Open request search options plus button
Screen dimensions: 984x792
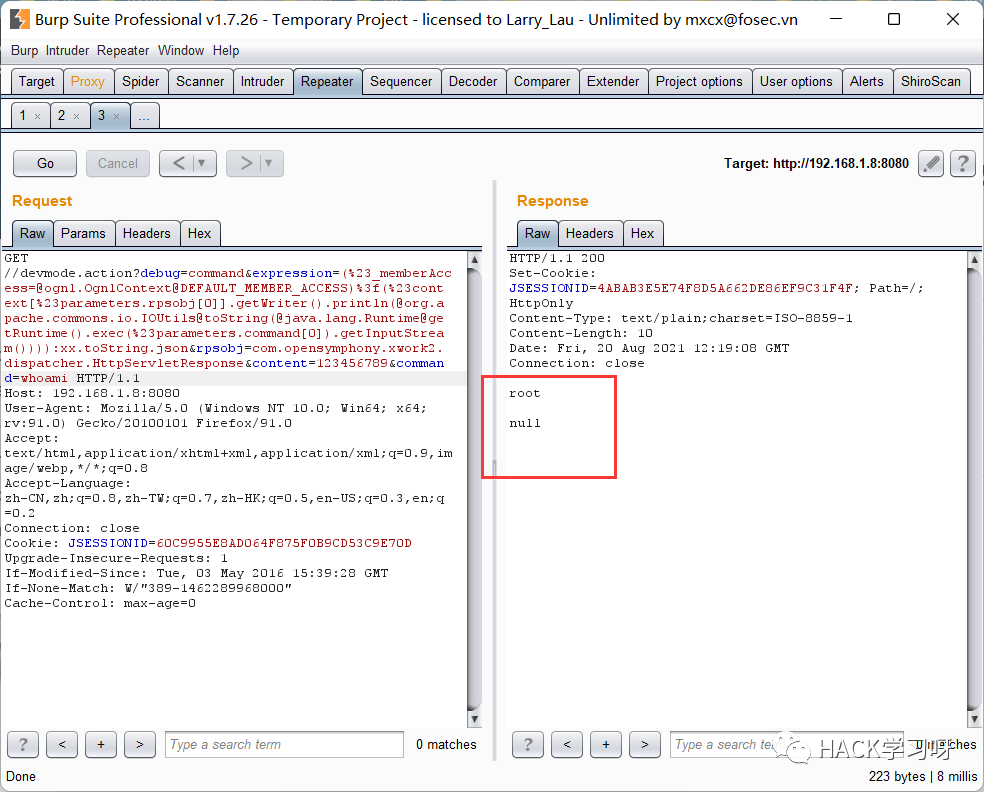[101, 744]
